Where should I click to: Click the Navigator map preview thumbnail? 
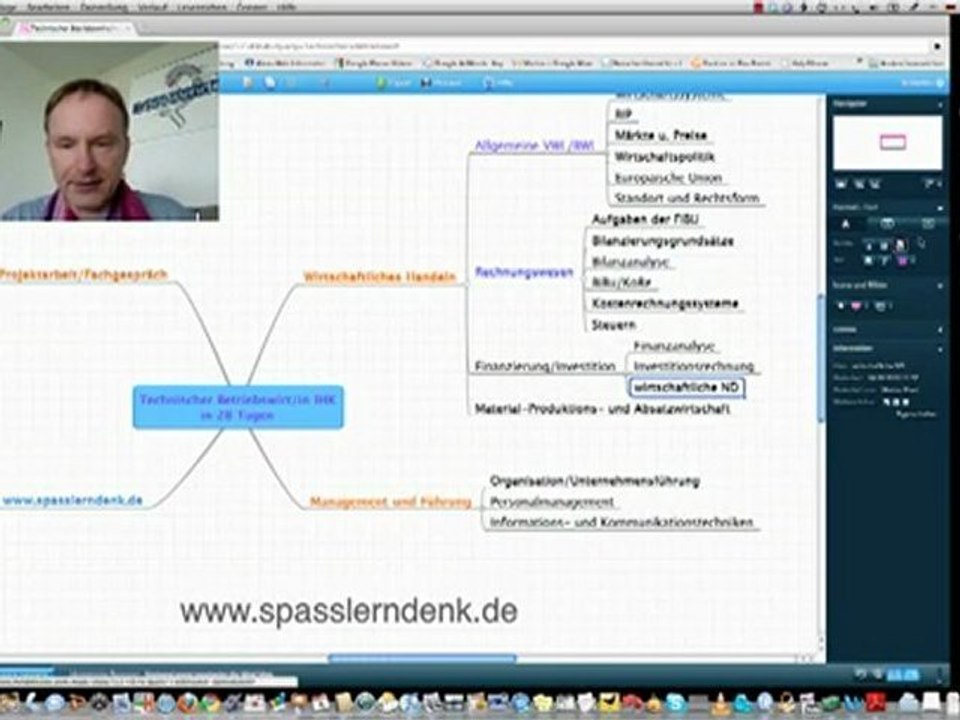tap(887, 143)
